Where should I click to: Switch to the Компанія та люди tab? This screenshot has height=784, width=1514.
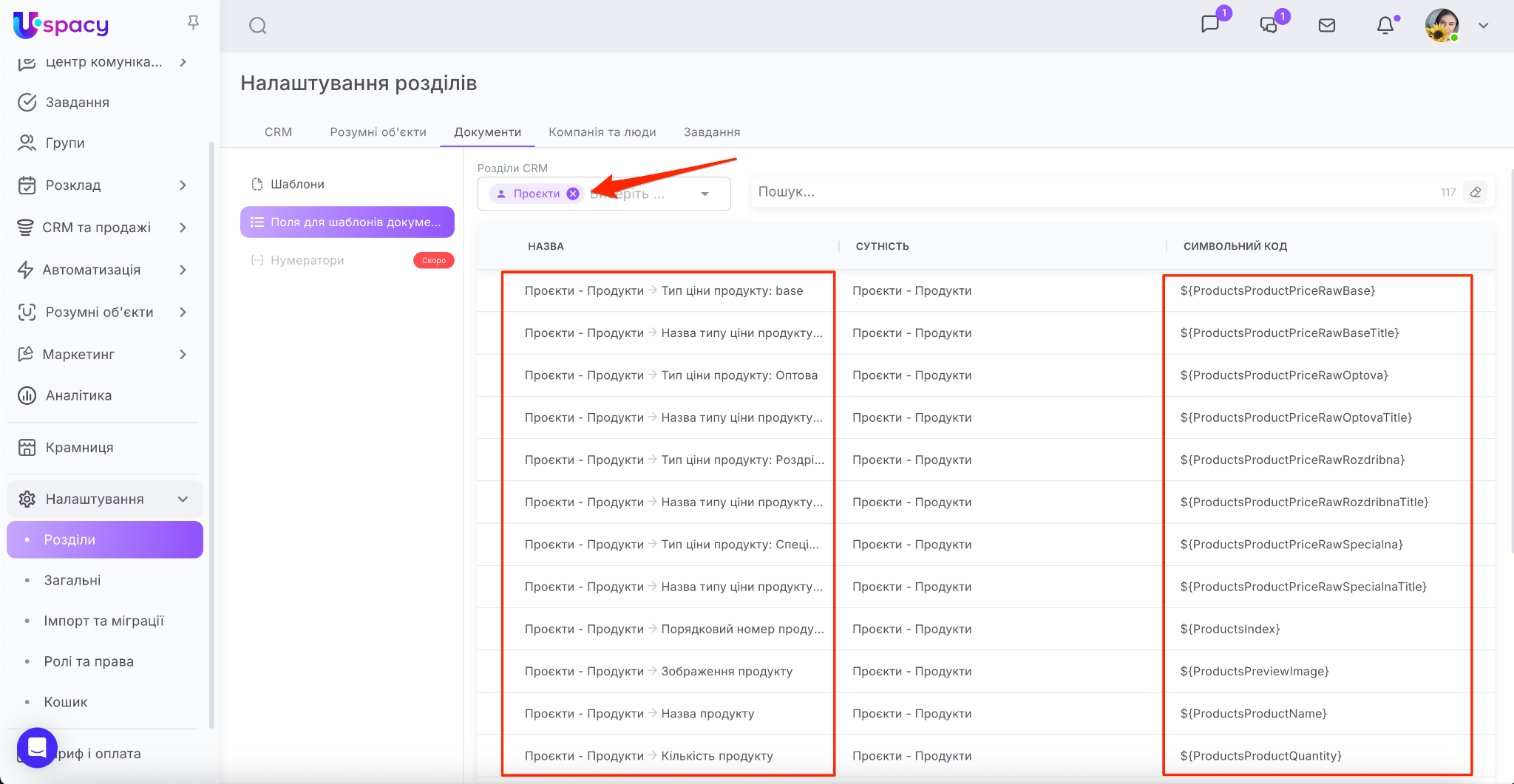(x=602, y=132)
